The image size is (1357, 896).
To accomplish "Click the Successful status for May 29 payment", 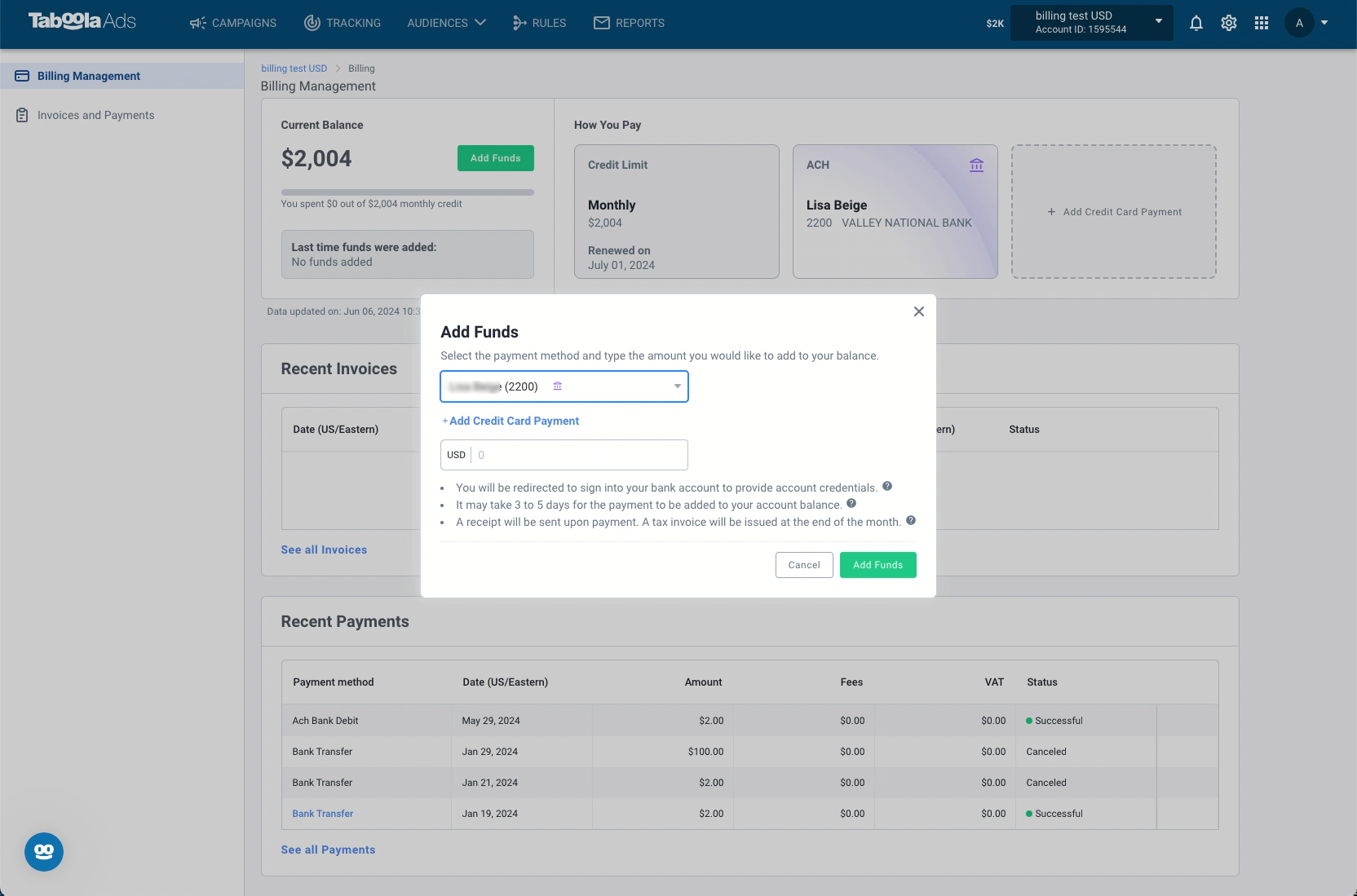I will point(1054,721).
